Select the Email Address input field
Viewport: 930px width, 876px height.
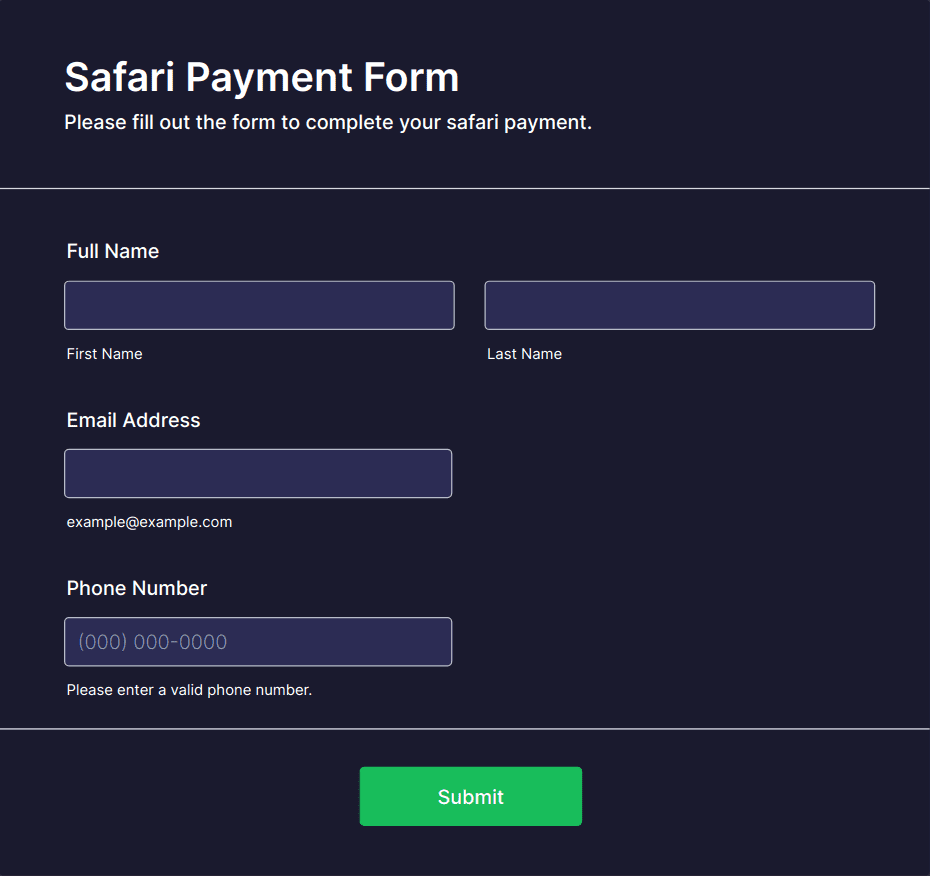[258, 473]
